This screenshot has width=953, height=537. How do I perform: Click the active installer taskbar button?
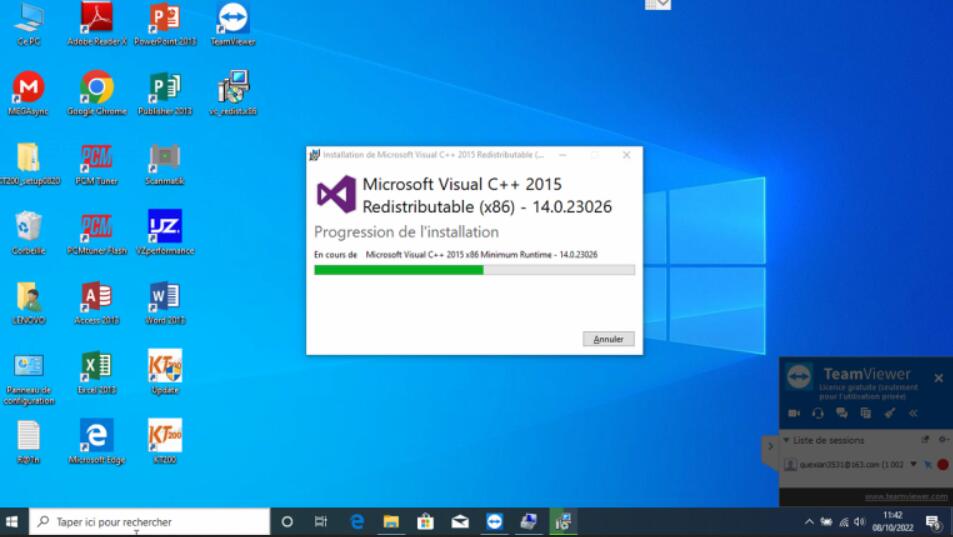[x=563, y=522]
